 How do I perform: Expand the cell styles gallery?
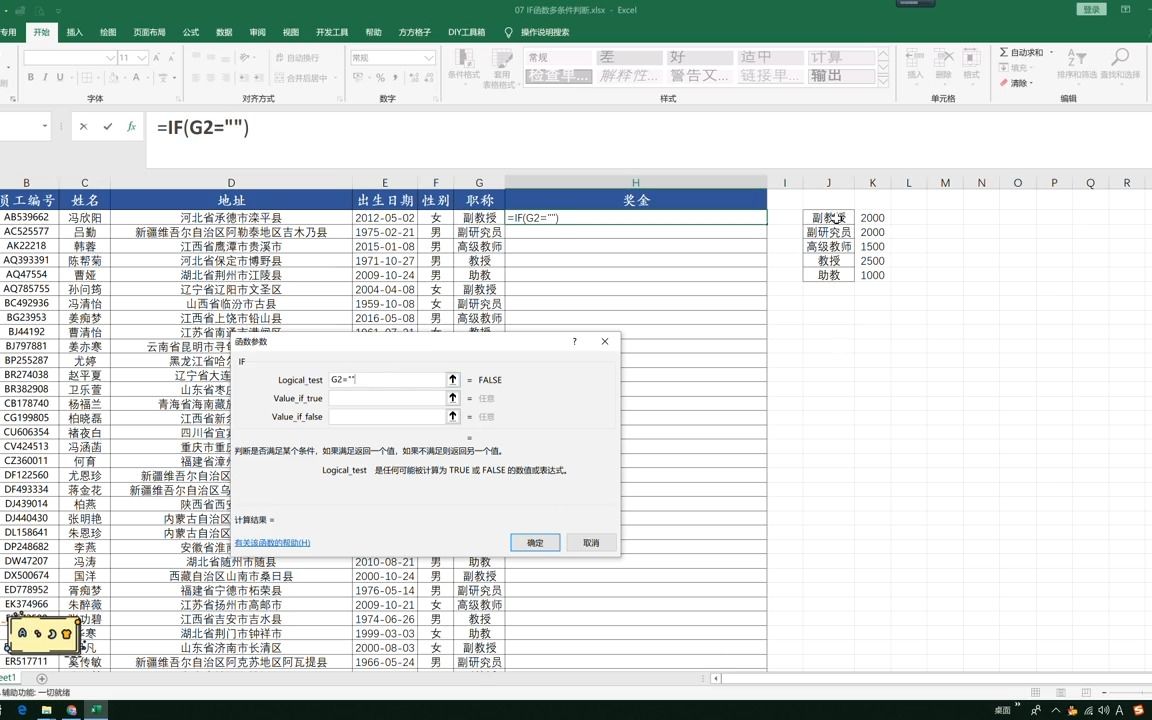(881, 82)
